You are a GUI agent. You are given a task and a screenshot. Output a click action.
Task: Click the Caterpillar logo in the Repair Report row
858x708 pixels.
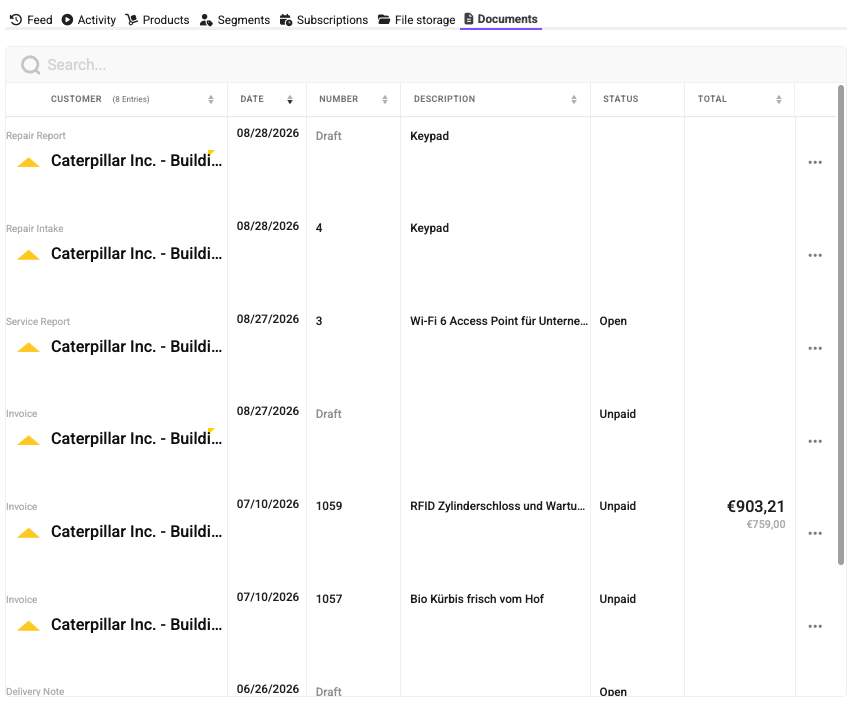[x=28, y=162]
